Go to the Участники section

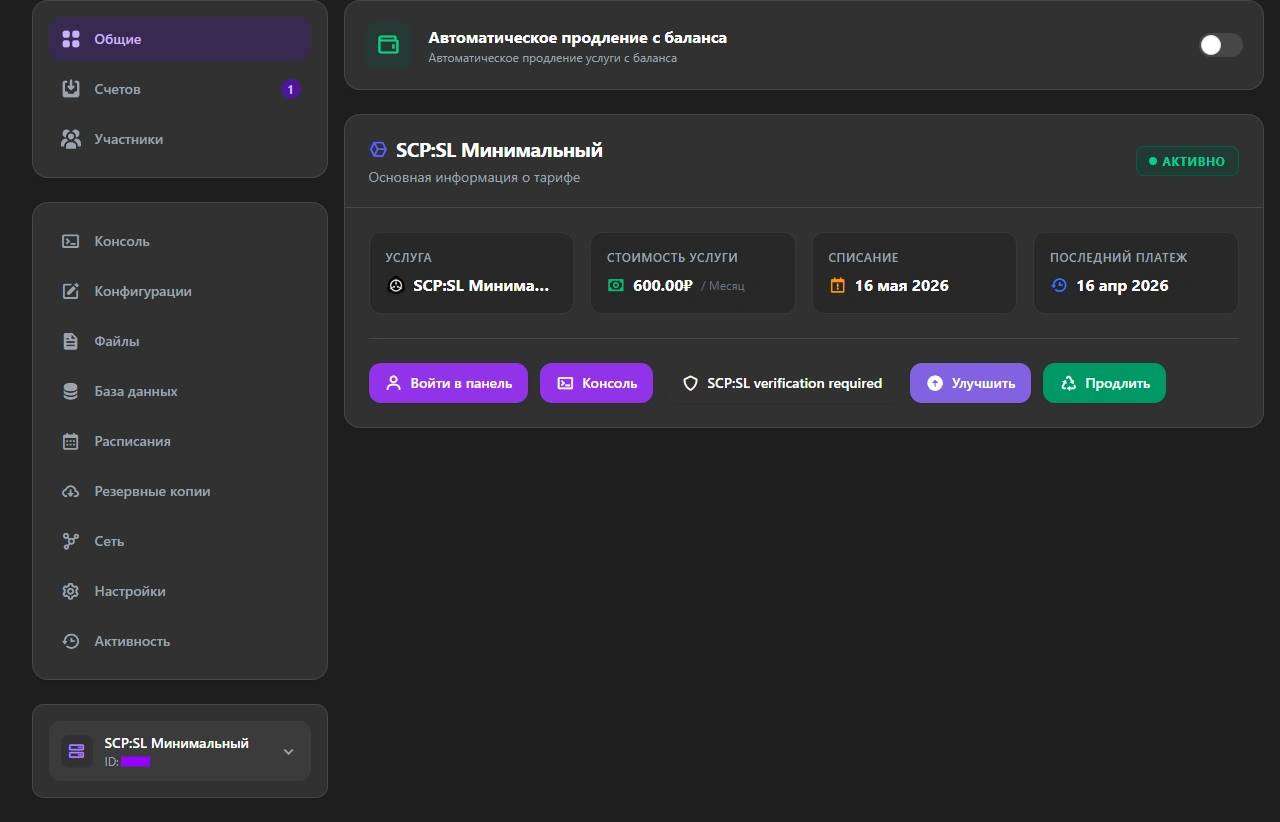[x=180, y=139]
